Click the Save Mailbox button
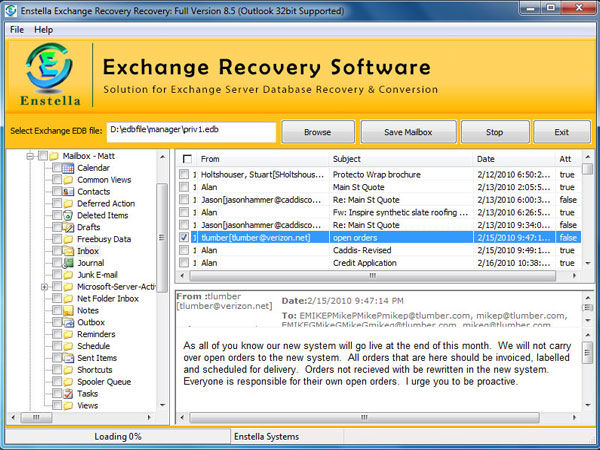Viewport: 600px width, 450px height. pyautogui.click(x=408, y=132)
